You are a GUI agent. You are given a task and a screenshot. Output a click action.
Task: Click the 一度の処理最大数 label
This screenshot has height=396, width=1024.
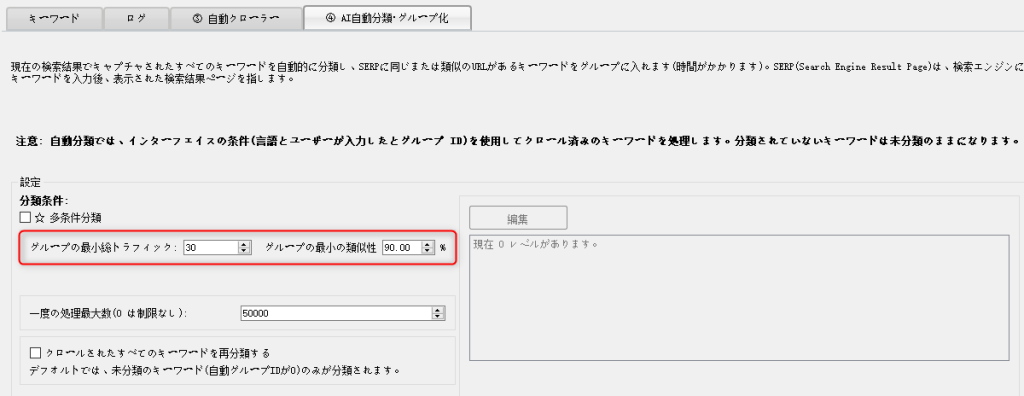[x=108, y=314]
